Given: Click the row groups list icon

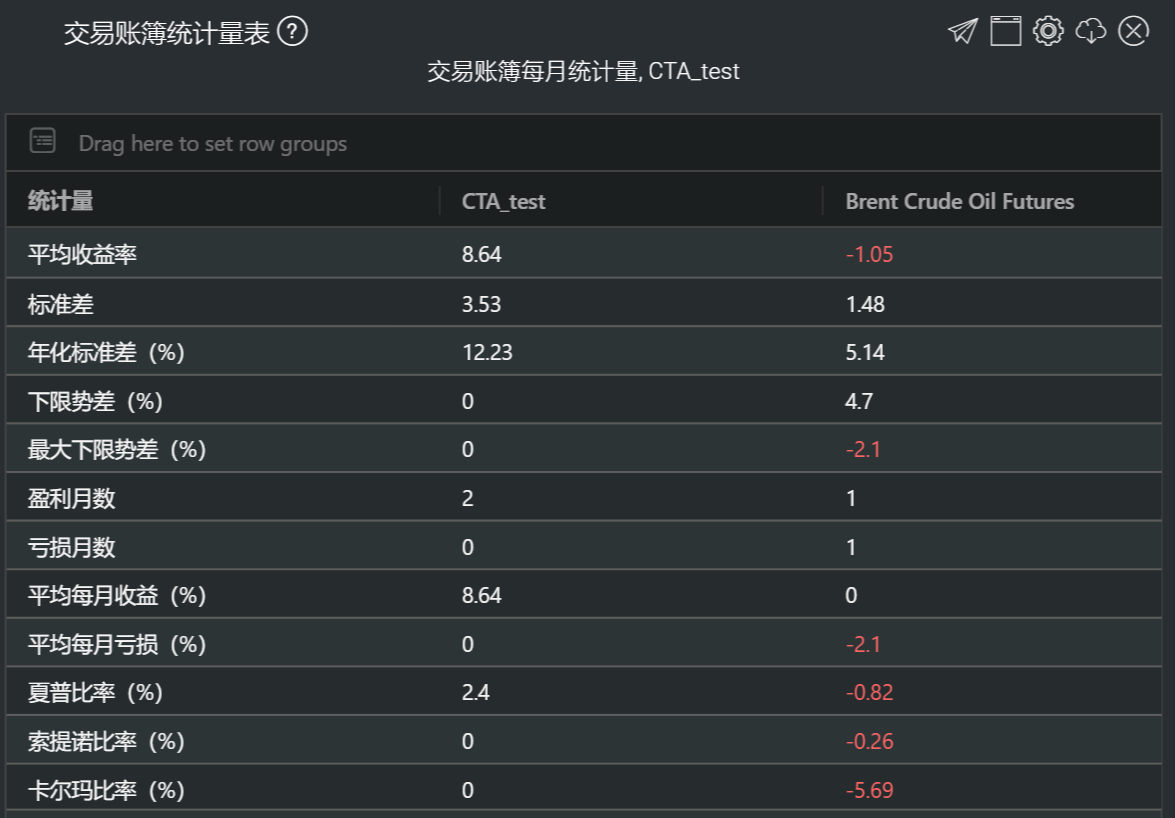Looking at the screenshot, I should pyautogui.click(x=43, y=141).
